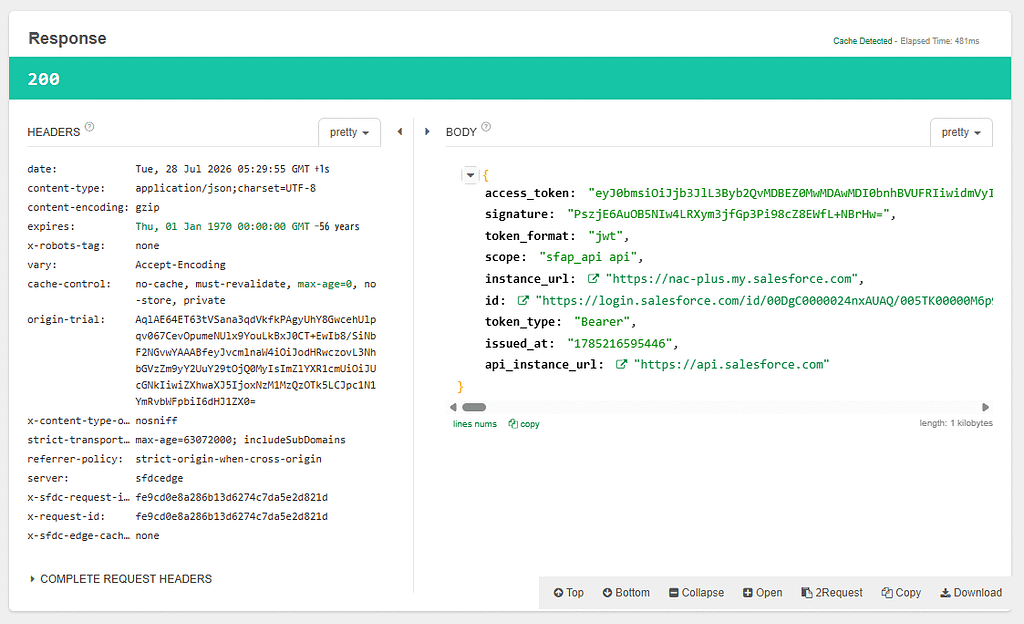The image size is (1024, 624).
Task: Download the response body
Action: (971, 593)
